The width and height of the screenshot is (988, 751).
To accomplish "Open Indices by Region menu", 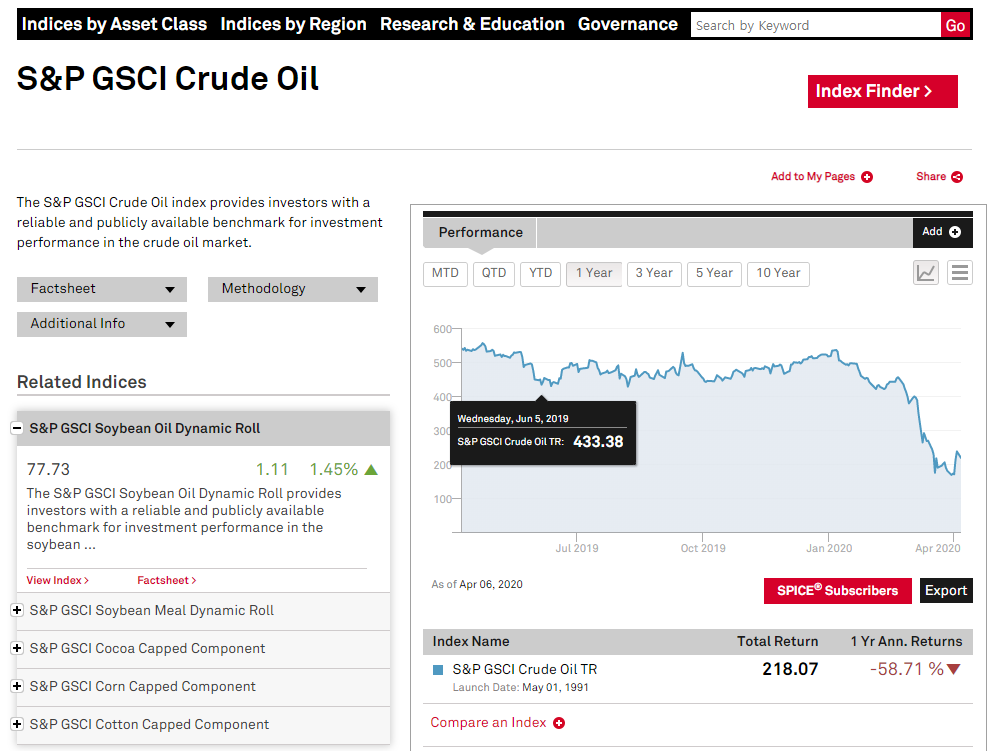I will pos(293,24).
